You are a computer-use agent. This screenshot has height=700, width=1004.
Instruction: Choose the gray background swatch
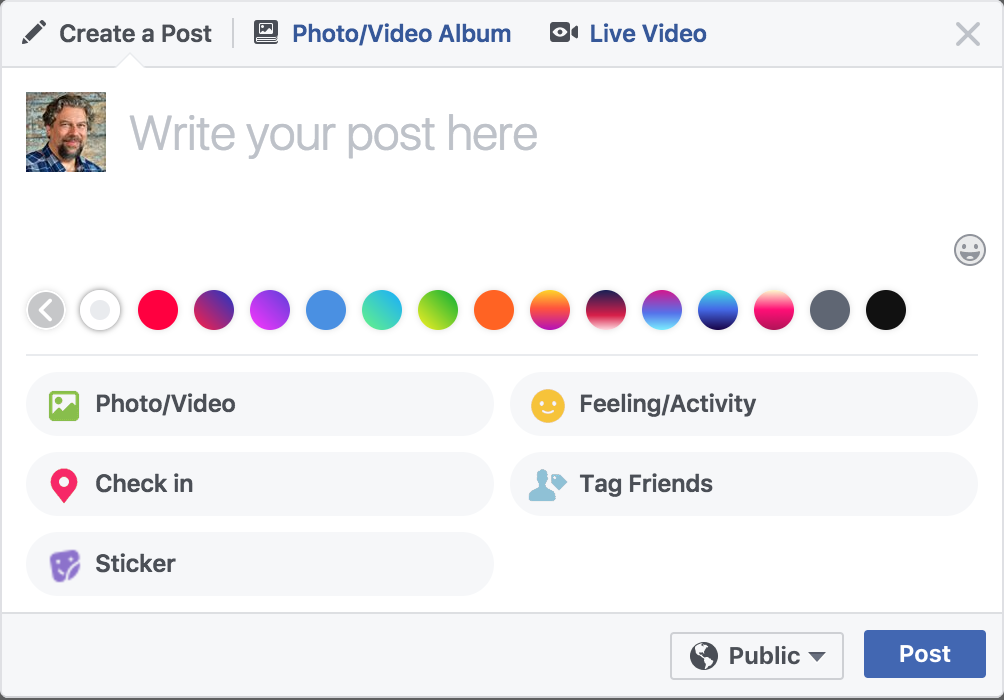tap(830, 310)
